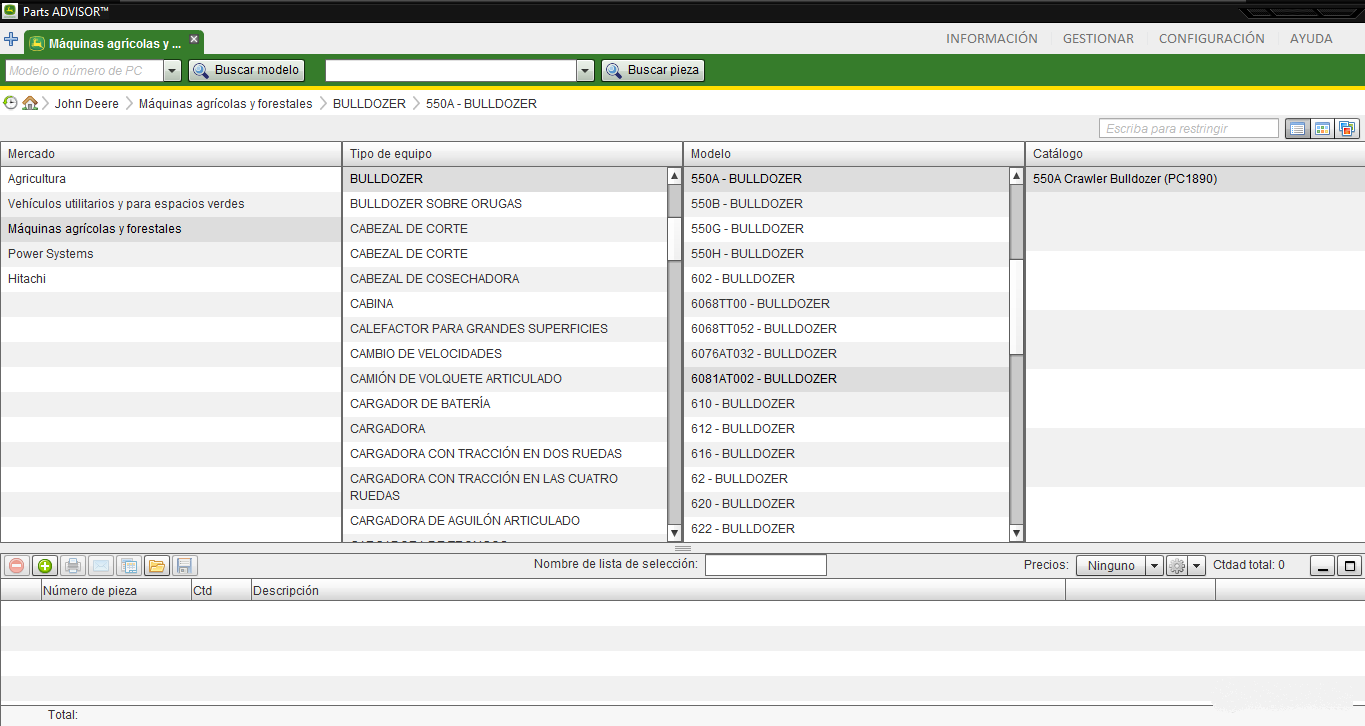Focus the part search text field
Viewport: 1365px width, 726px height.
(x=451, y=71)
